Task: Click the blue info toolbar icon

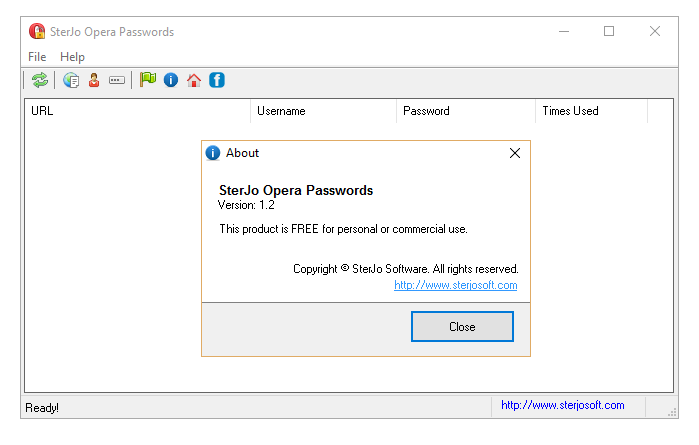Action: [x=171, y=81]
